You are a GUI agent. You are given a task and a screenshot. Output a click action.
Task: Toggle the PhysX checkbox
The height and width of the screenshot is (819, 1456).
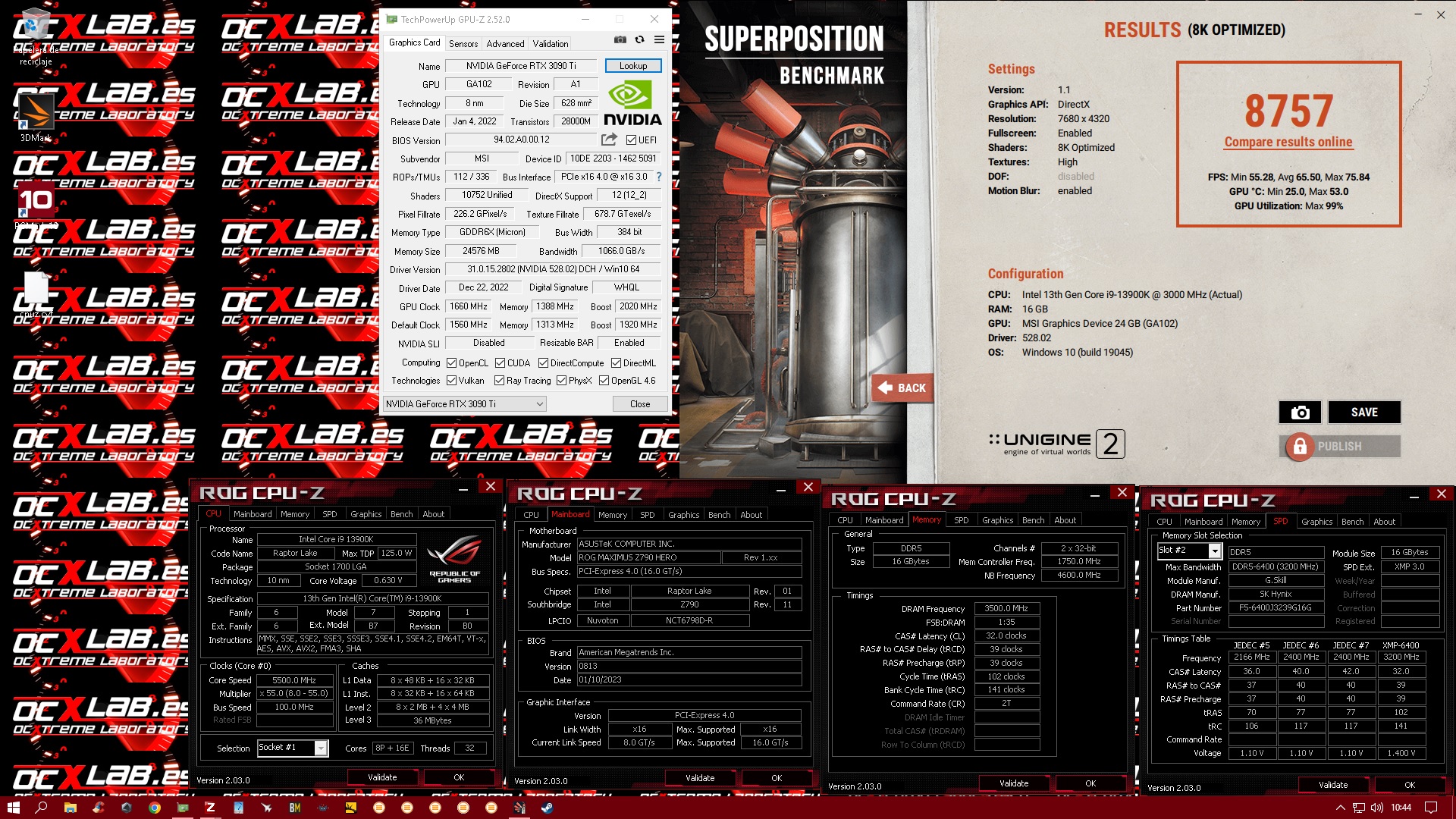pos(561,381)
